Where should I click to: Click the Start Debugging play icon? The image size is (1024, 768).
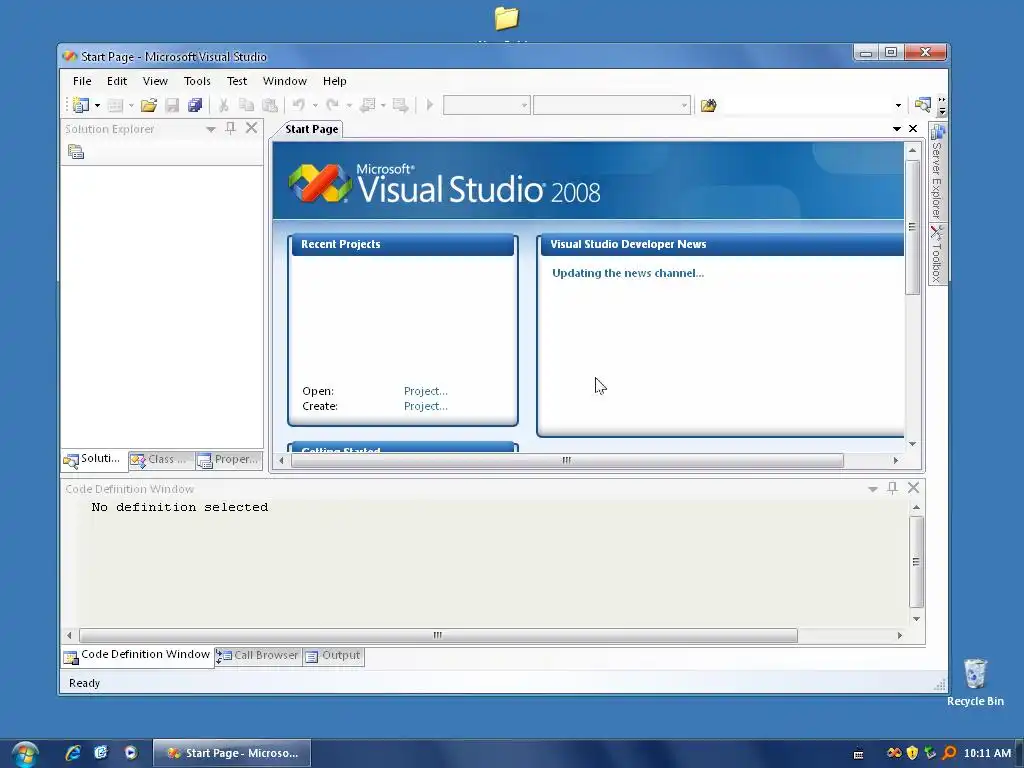[x=430, y=104]
